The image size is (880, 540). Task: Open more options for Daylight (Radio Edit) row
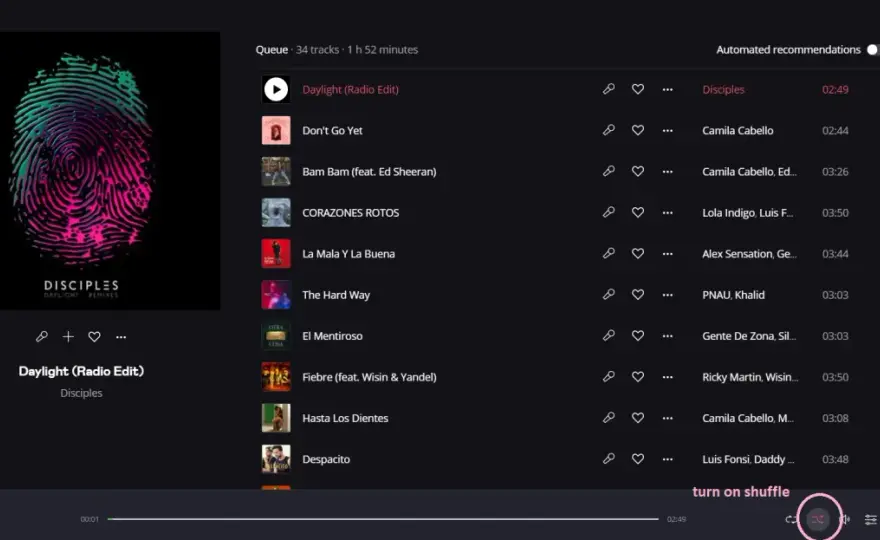pos(667,90)
